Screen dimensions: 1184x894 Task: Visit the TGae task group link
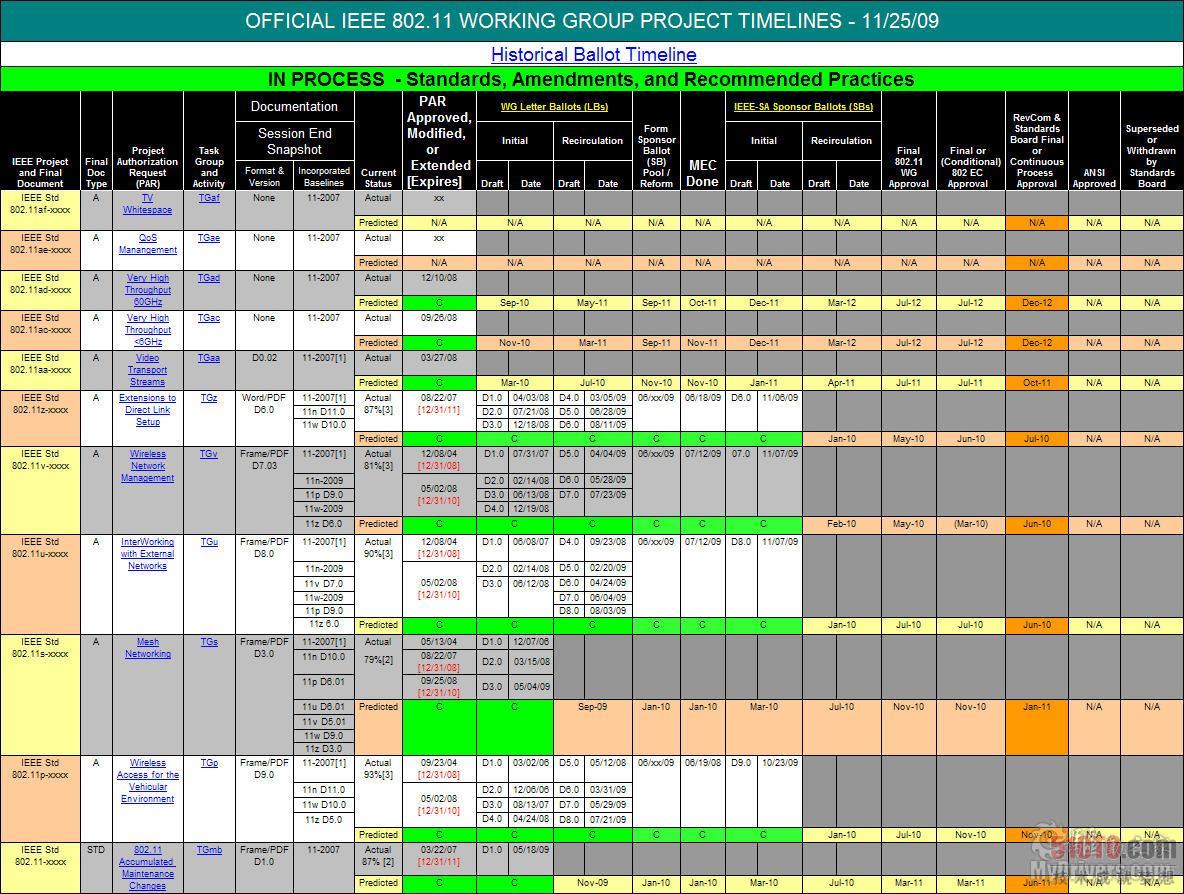[209, 238]
